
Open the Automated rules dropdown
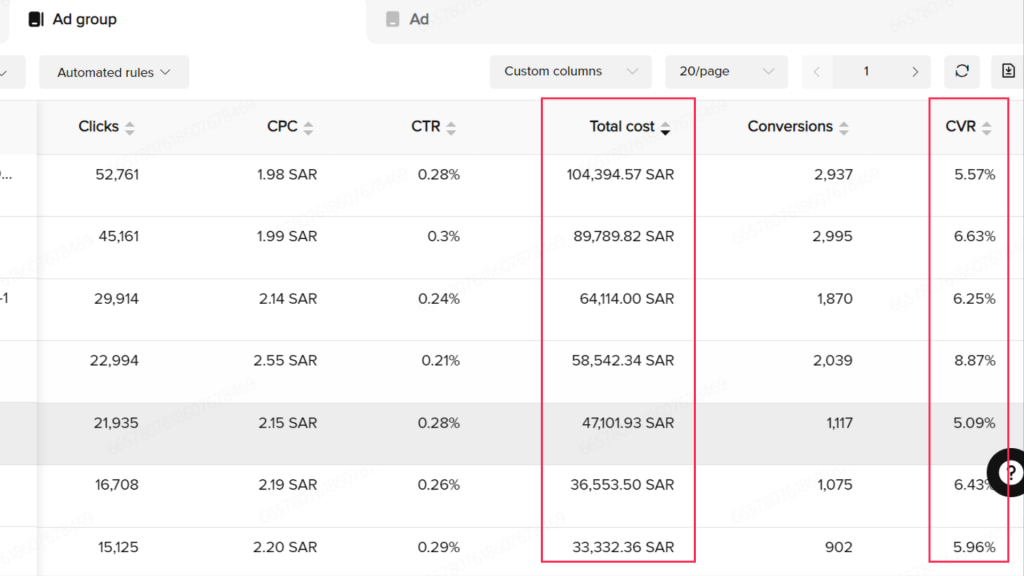[113, 71]
